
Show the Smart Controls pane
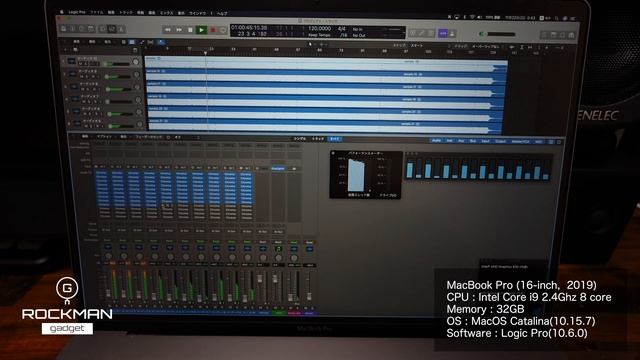pos(103,29)
